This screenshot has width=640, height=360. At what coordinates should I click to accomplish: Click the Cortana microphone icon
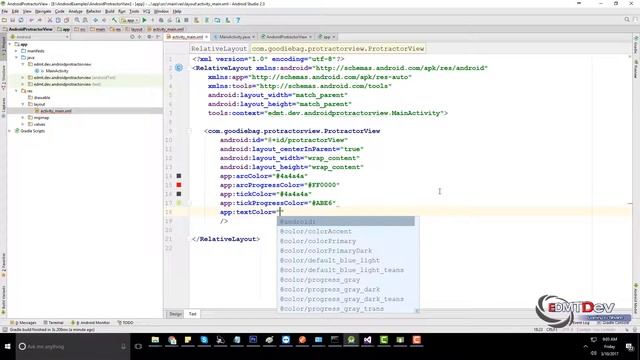pyautogui.click(x=123, y=347)
